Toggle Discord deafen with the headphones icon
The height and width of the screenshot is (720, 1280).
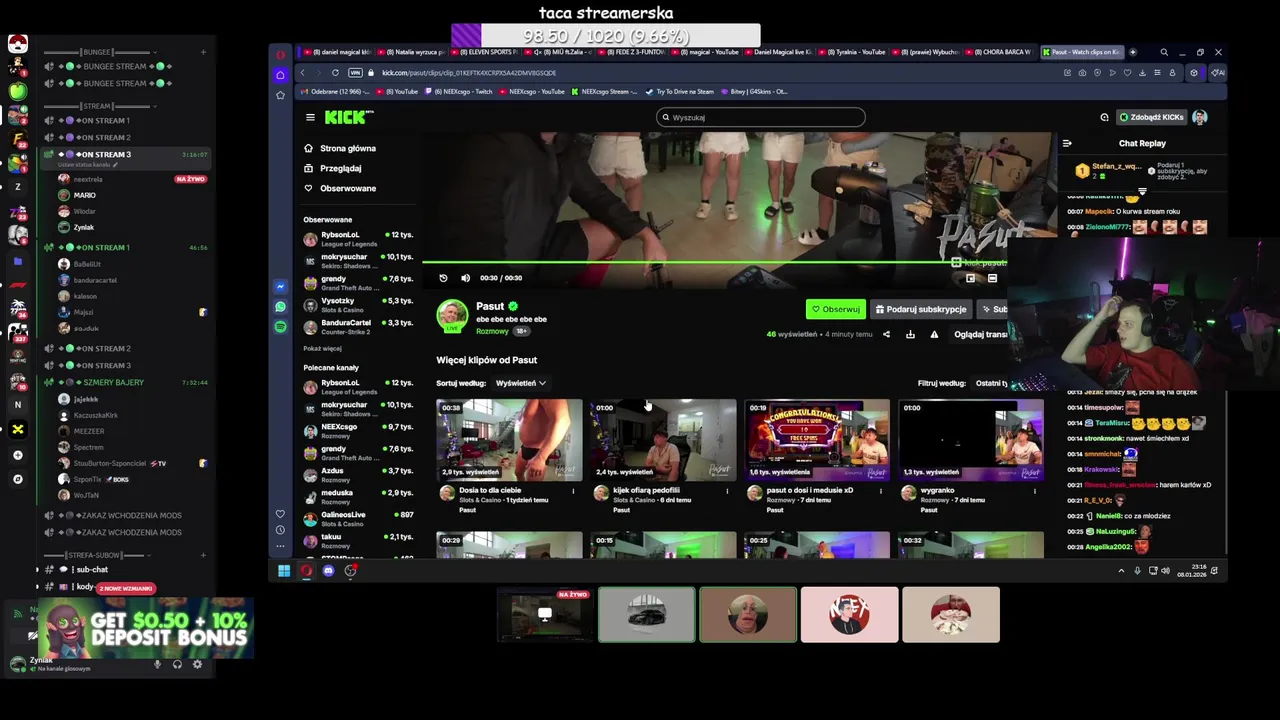(x=177, y=664)
